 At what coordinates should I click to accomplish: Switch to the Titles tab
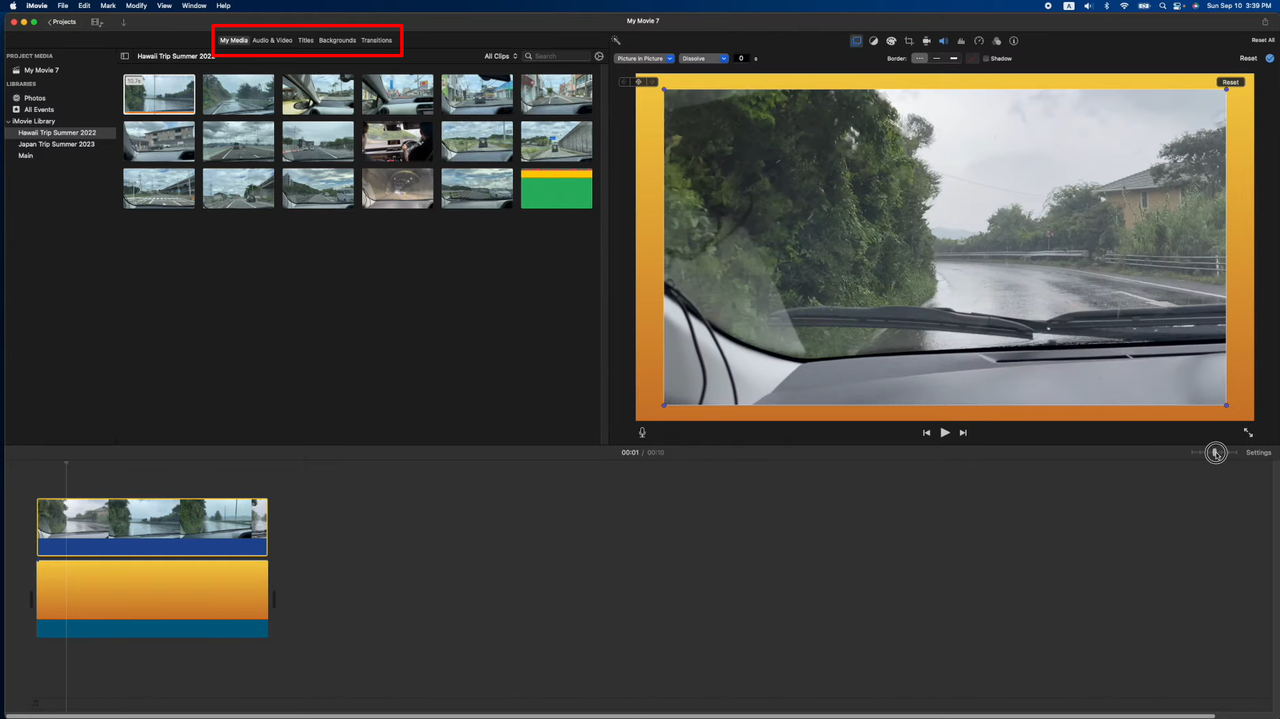coord(306,41)
